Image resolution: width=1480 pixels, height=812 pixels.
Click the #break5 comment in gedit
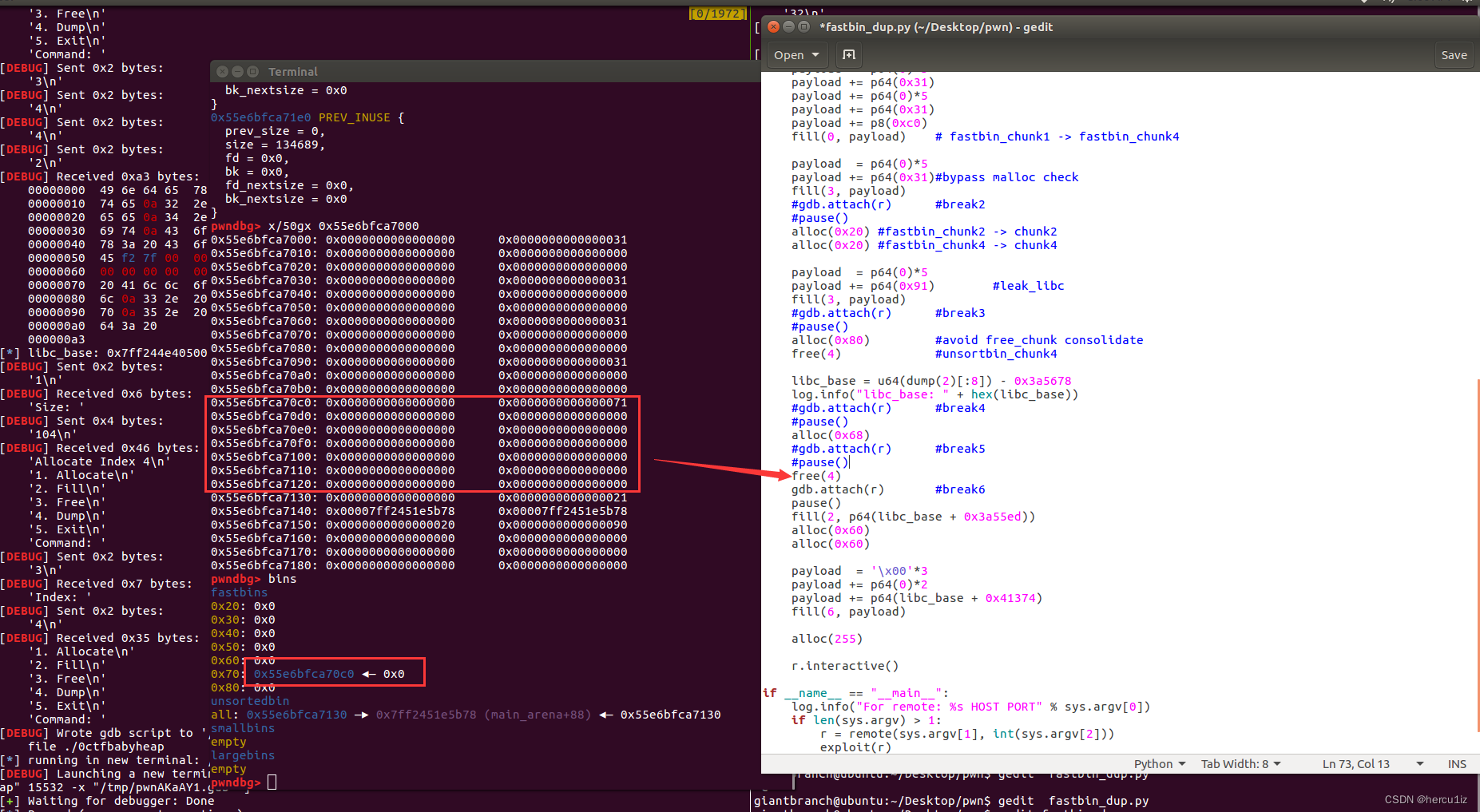coord(960,449)
